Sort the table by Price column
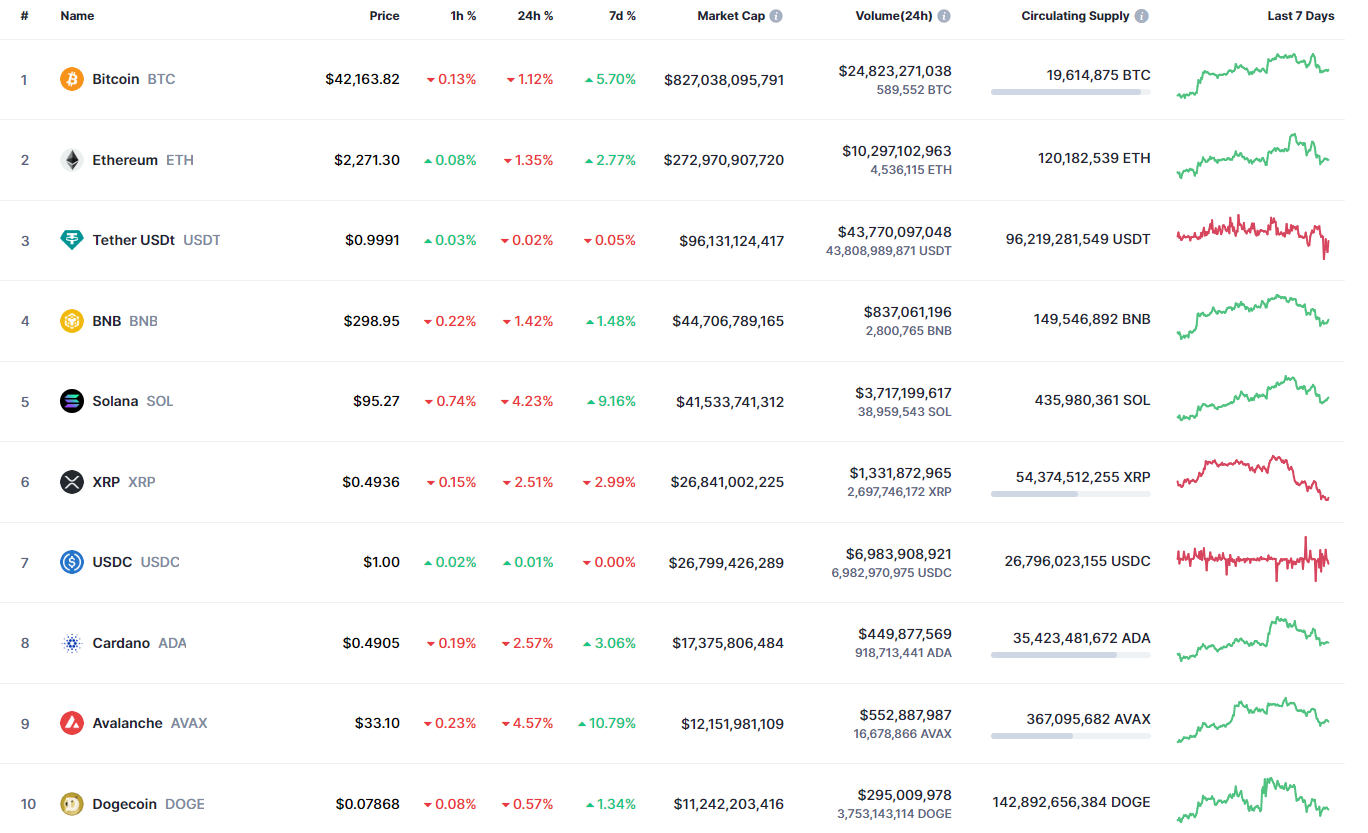The width and height of the screenshot is (1368, 833). tap(384, 16)
